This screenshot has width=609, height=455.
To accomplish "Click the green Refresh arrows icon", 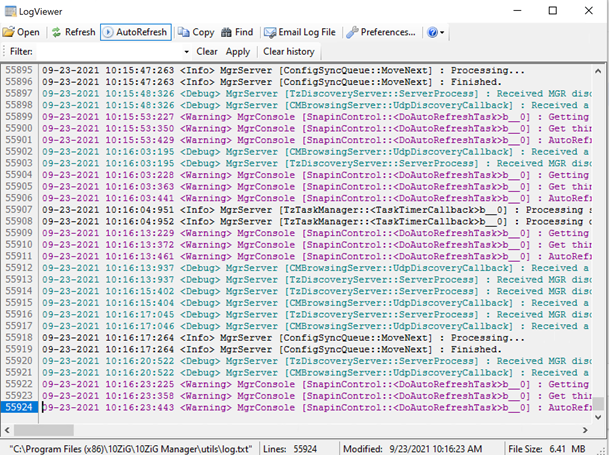I will [57, 32].
